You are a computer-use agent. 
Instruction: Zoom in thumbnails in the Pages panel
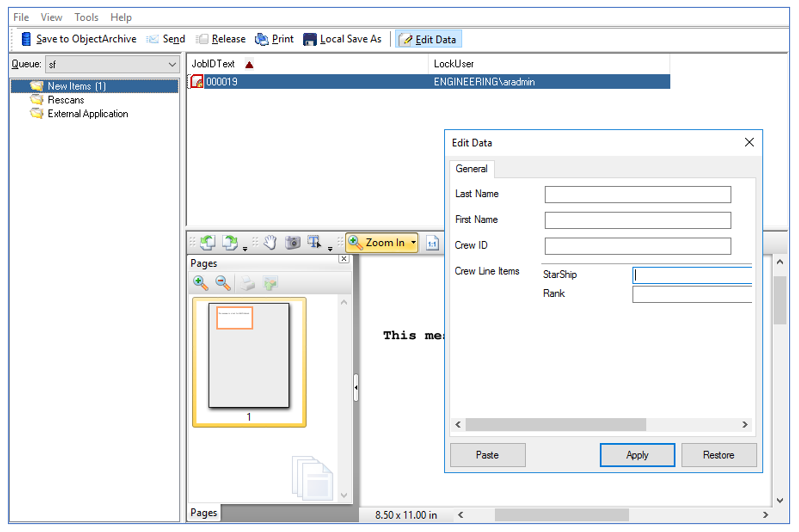201,283
